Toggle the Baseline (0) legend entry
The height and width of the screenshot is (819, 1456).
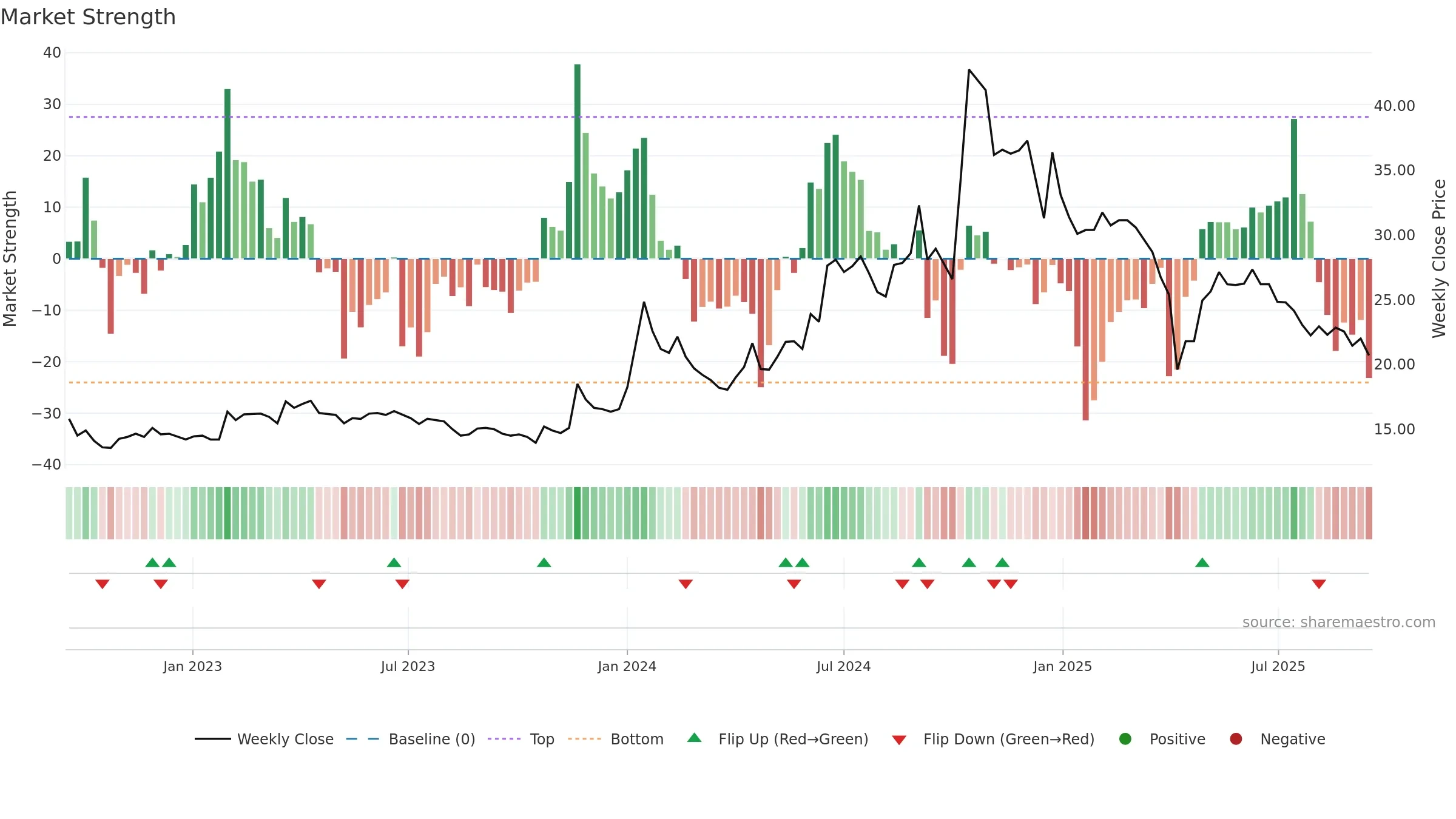(x=411, y=739)
